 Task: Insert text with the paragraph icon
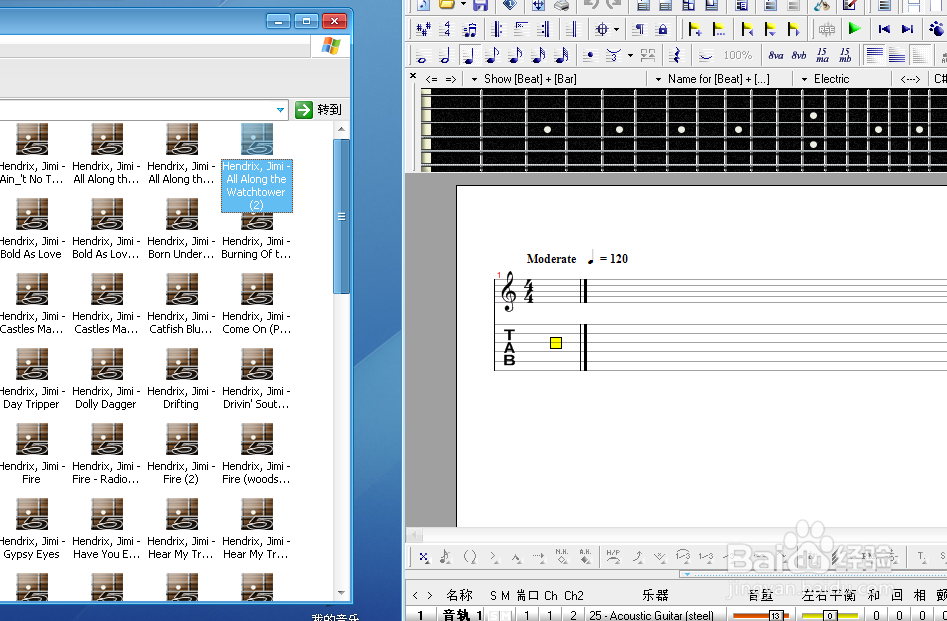(x=639, y=29)
